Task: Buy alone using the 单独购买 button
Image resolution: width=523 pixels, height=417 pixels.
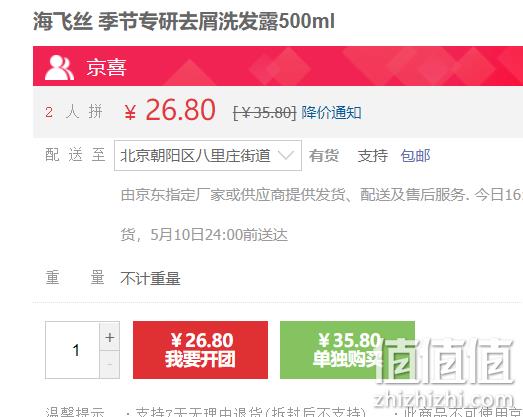Action: (x=347, y=350)
